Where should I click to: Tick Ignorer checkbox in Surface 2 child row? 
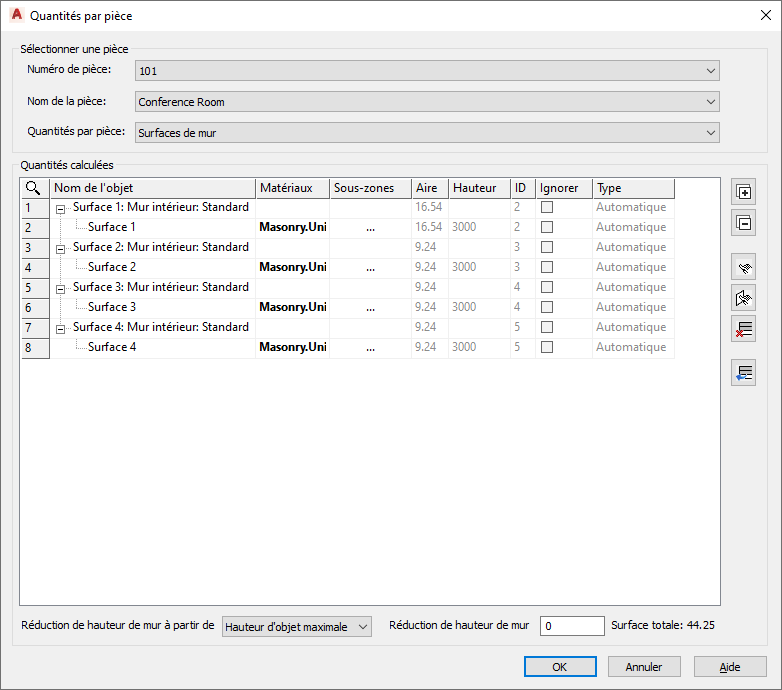547,267
